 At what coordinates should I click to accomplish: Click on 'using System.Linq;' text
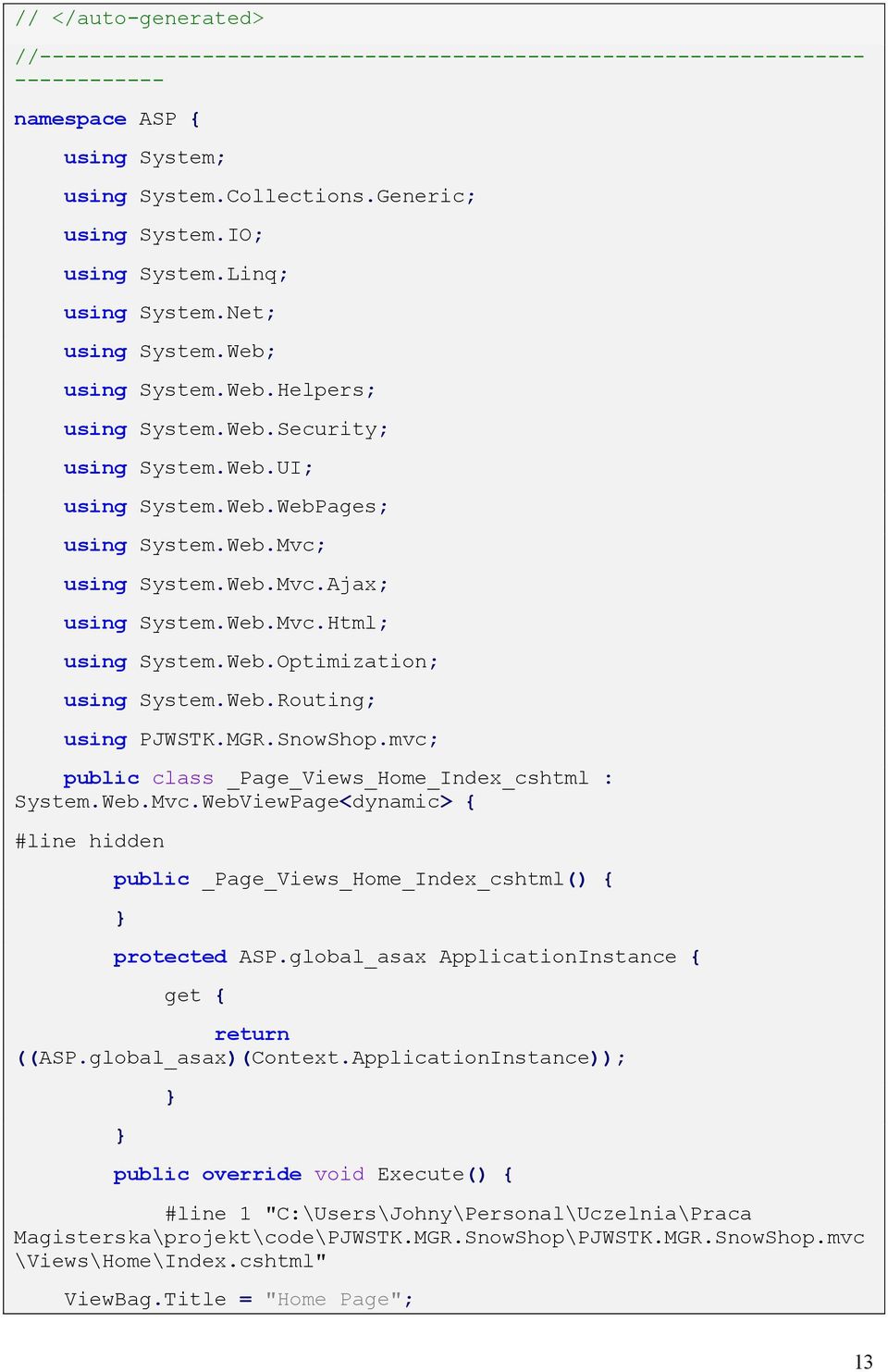coord(176,274)
